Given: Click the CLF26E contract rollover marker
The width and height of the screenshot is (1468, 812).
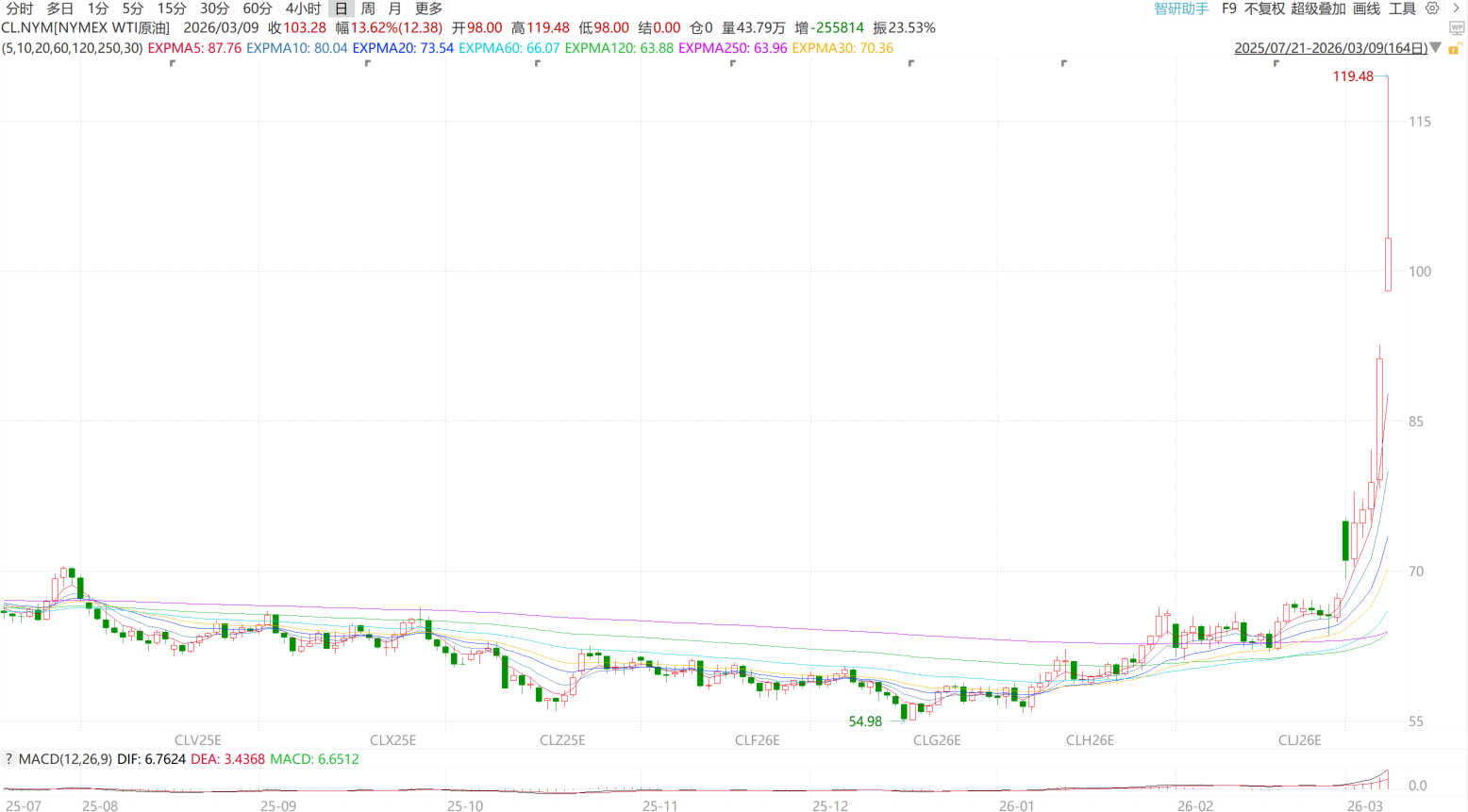Looking at the screenshot, I should [x=757, y=740].
